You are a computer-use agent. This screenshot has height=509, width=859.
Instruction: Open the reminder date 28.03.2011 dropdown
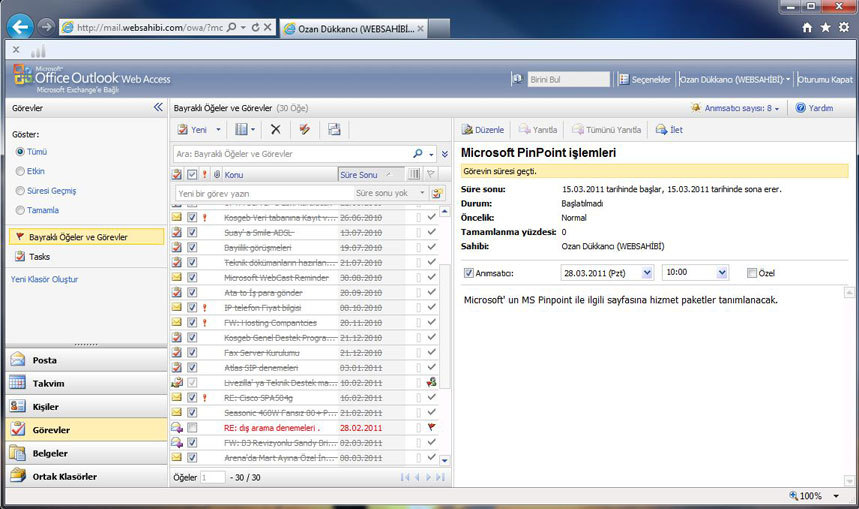pyautogui.click(x=647, y=272)
